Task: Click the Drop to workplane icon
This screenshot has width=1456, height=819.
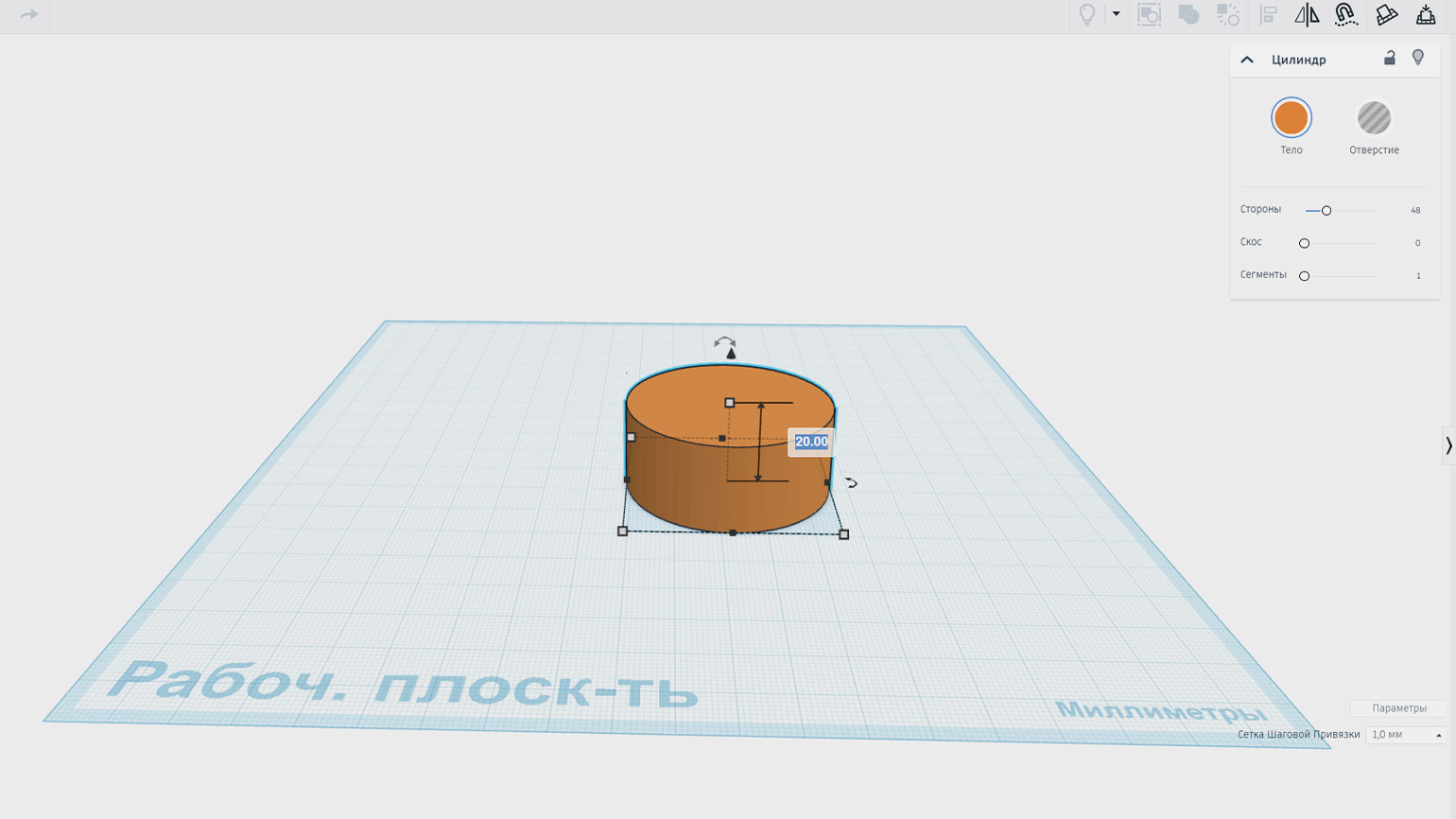Action: (x=1426, y=14)
